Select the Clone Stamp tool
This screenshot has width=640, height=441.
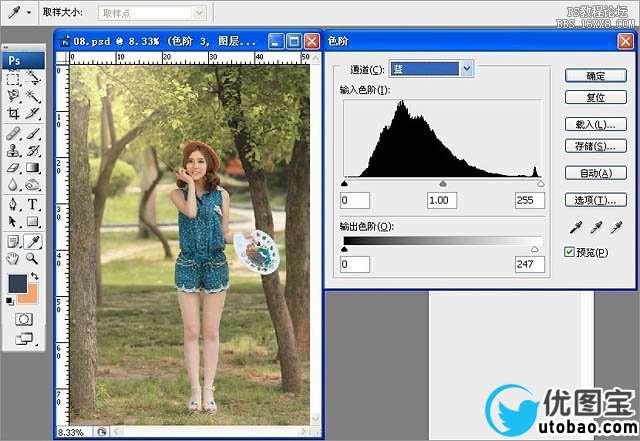point(13,151)
